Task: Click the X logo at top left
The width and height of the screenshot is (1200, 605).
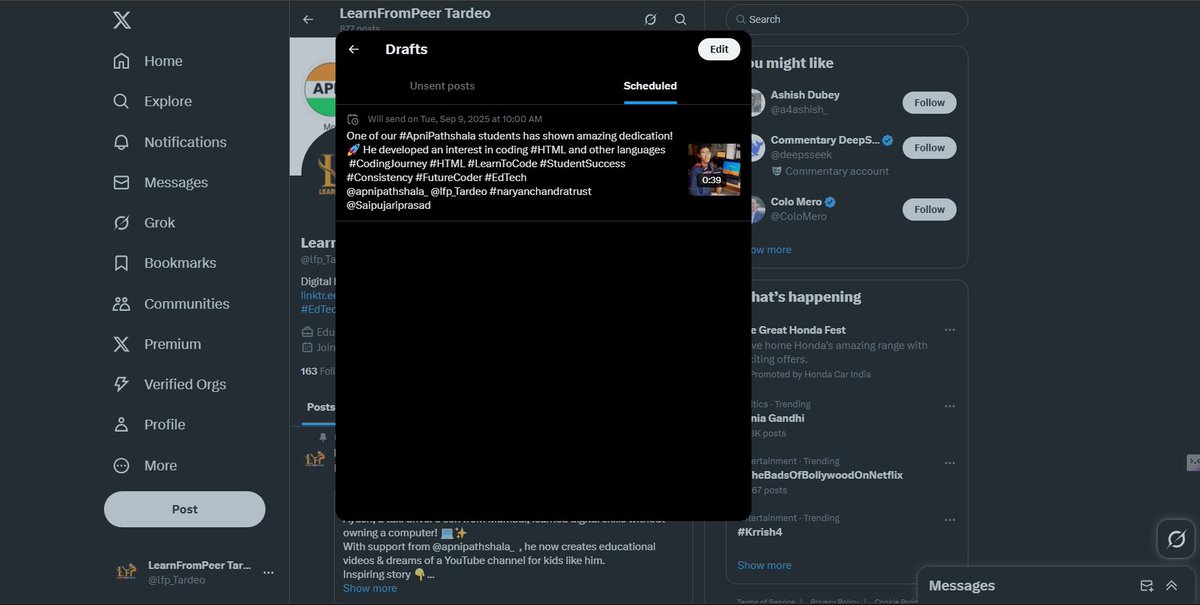Action: click(x=121, y=19)
